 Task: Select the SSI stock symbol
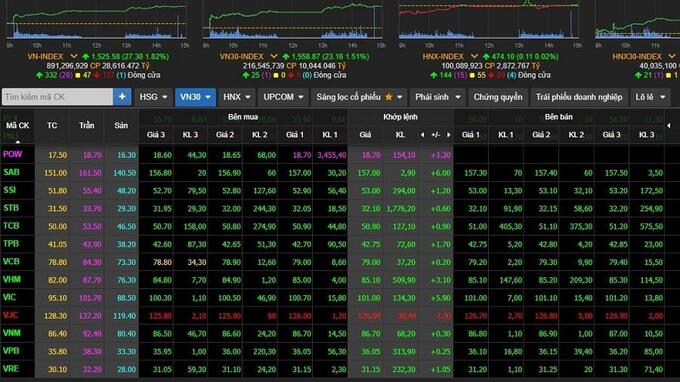coord(10,190)
